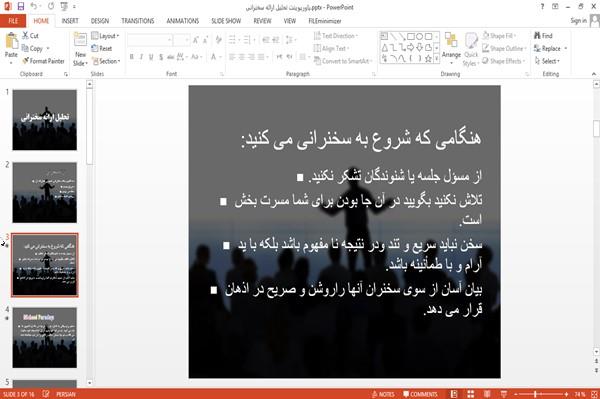This screenshot has height=399, width=600.
Task: Open Text Direction dropdown
Action: [336, 36]
